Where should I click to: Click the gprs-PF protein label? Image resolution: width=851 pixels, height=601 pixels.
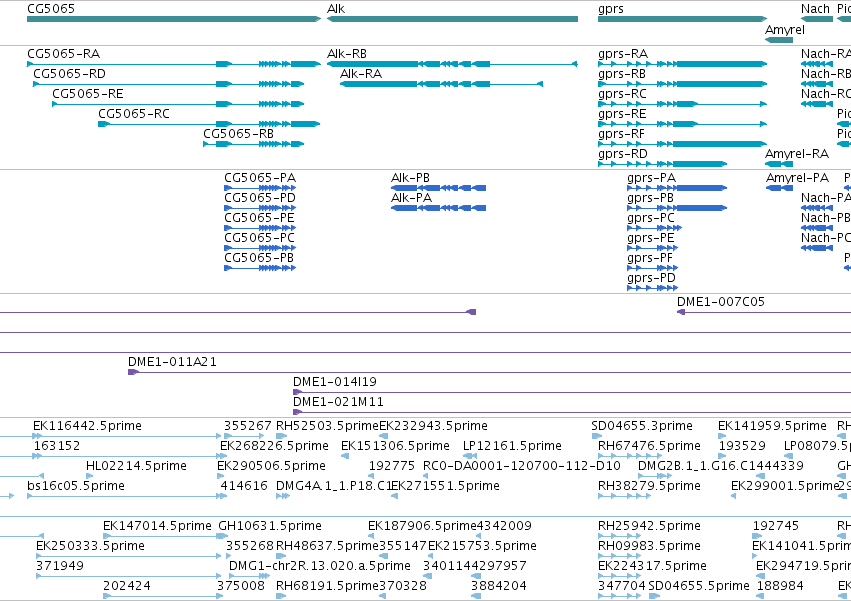click(650, 258)
